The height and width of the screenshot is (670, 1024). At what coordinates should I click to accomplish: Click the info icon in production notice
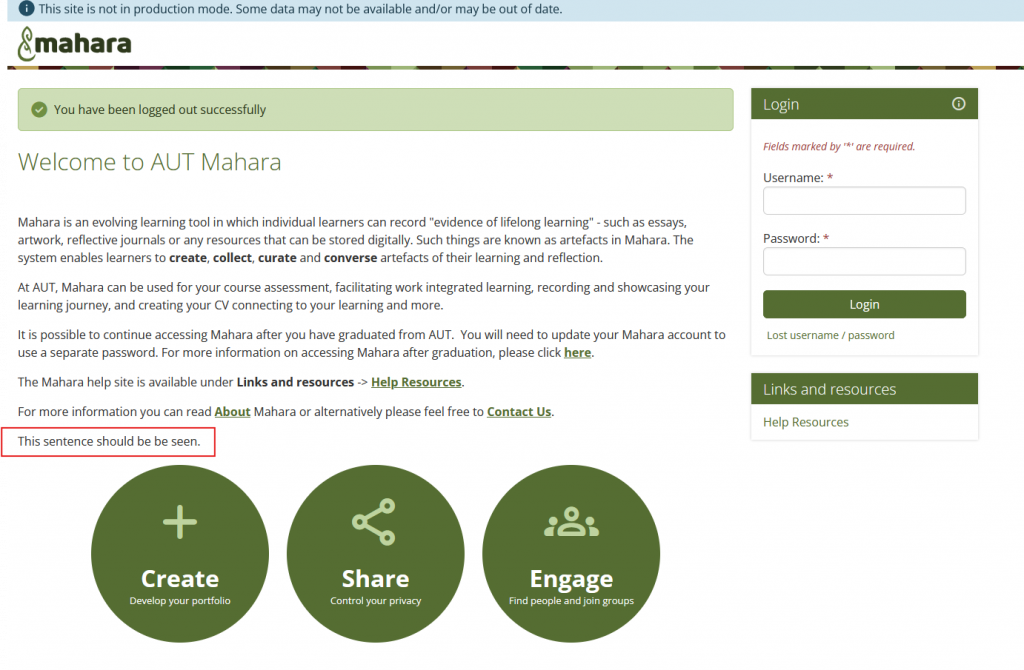(26, 9)
